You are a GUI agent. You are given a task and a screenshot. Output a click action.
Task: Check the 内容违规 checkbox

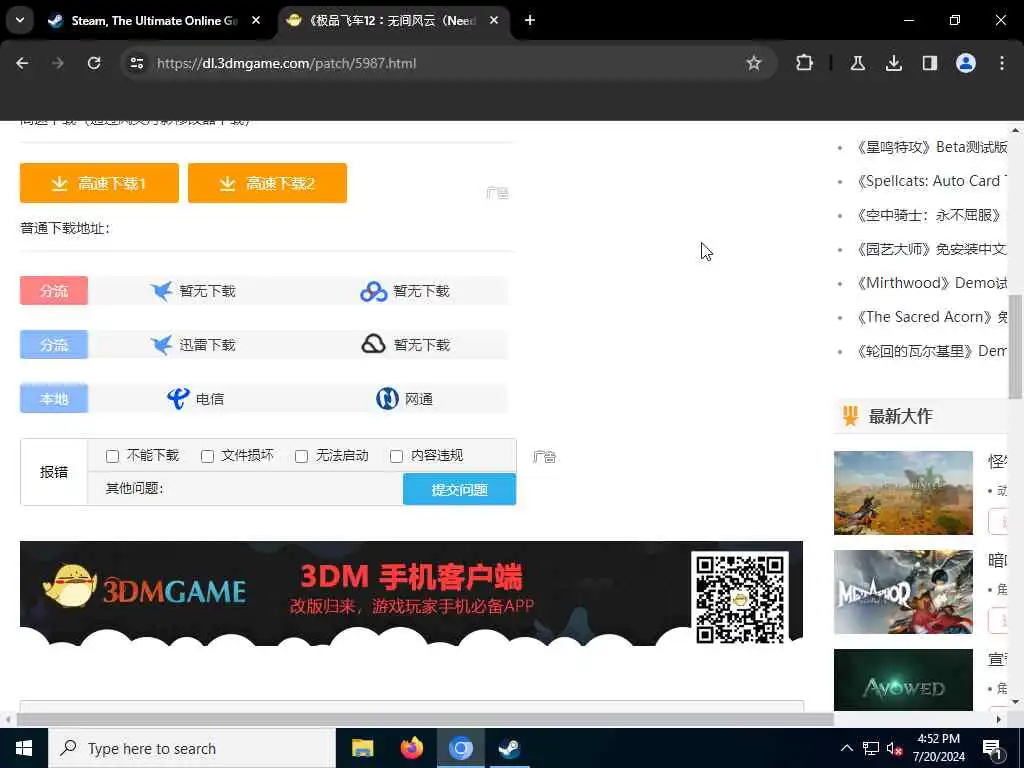[x=396, y=456]
